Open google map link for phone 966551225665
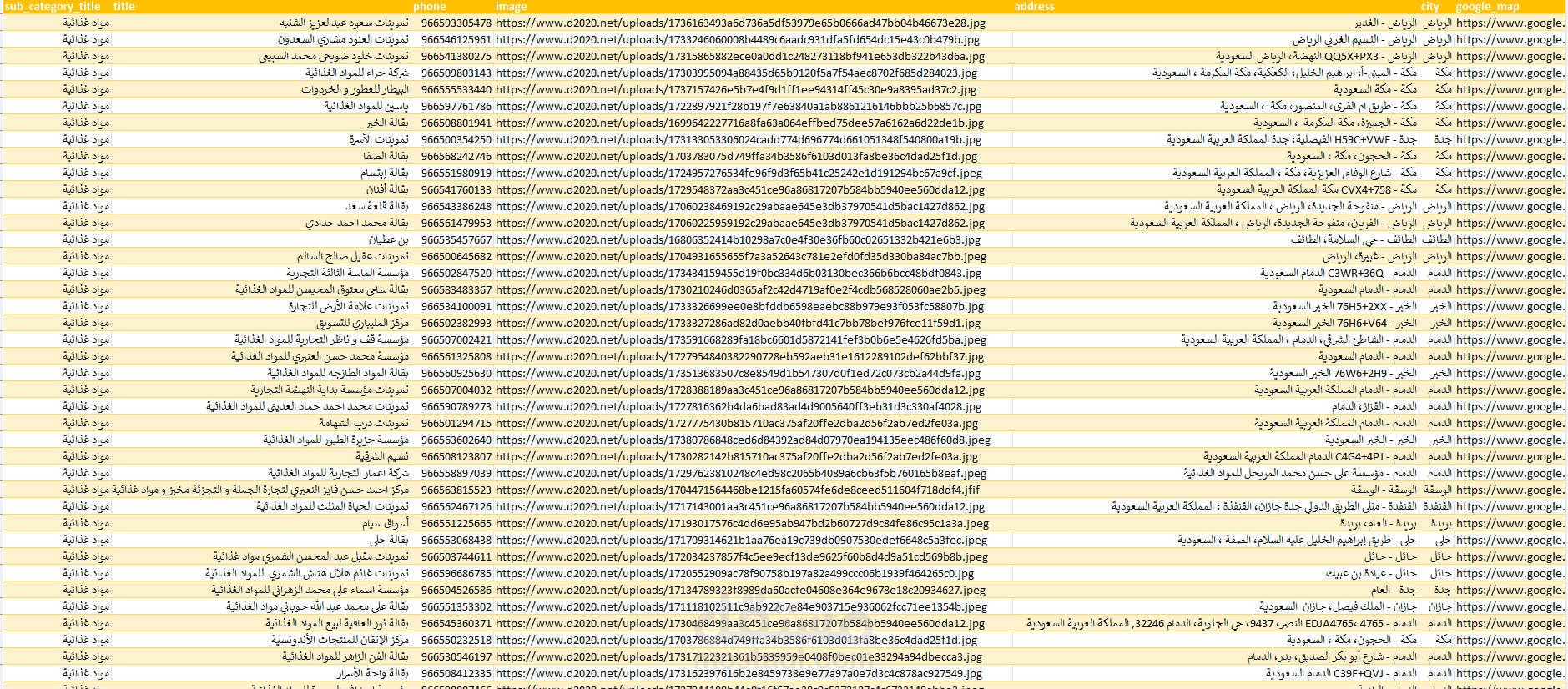Viewport: 1568px width, 689px height. 1510,523
